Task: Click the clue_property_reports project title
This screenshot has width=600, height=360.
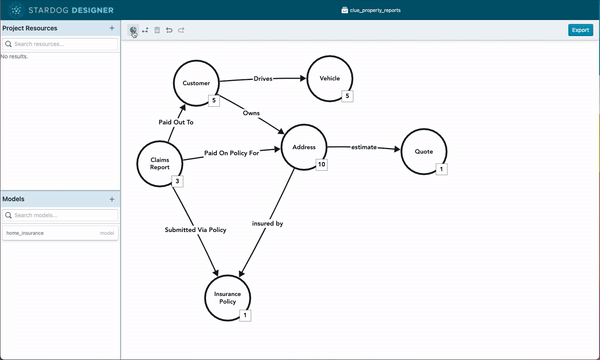Action: click(x=371, y=10)
